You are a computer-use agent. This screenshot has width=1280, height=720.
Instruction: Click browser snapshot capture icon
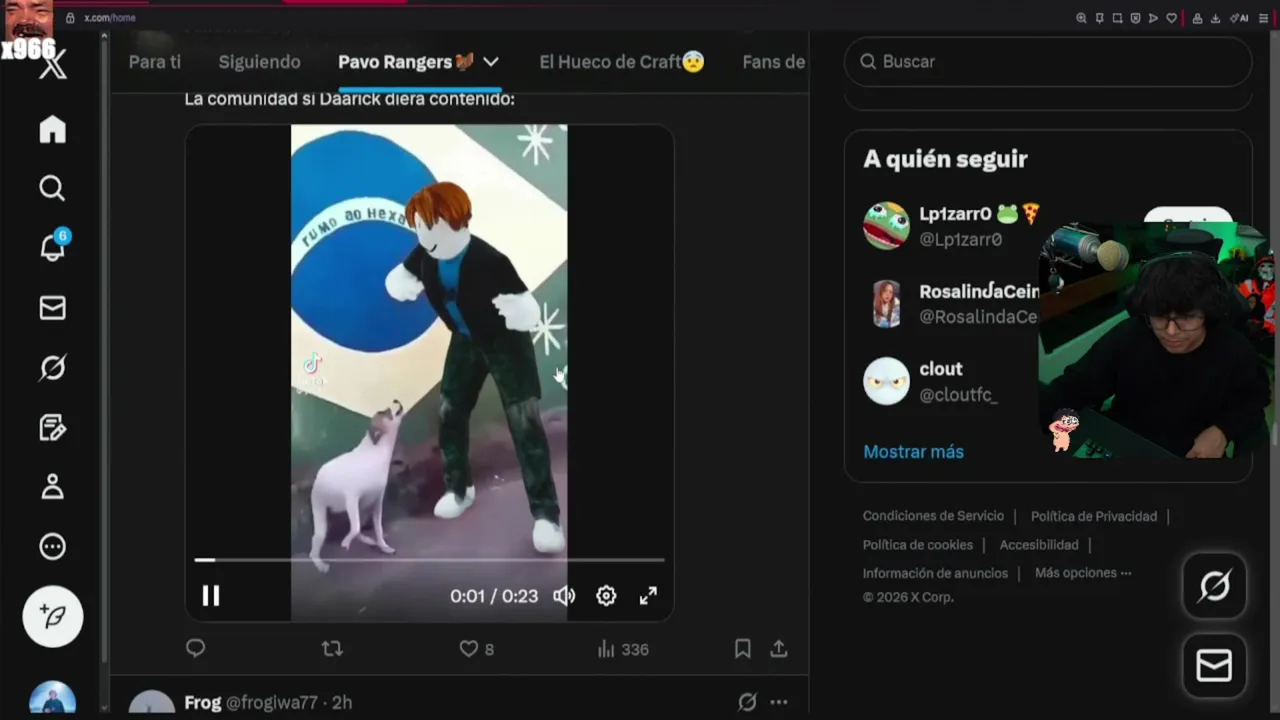tap(1117, 18)
